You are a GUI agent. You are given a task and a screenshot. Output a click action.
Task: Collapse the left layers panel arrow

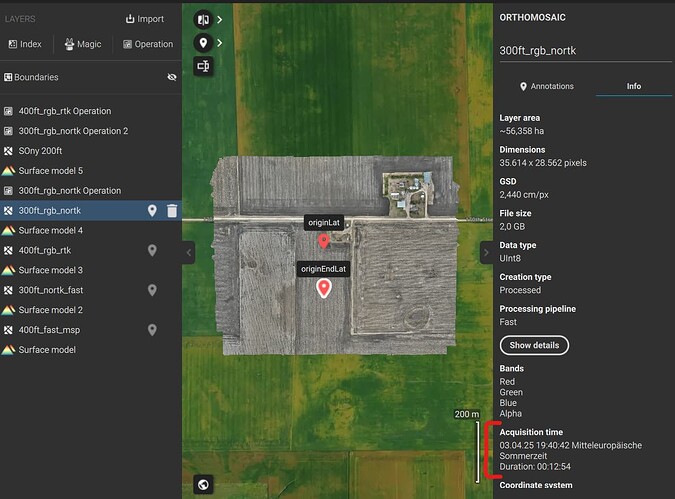click(189, 253)
